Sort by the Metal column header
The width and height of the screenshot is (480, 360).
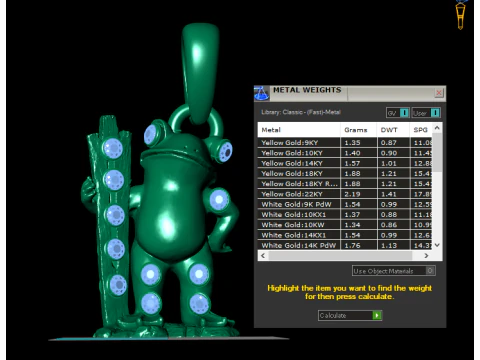[x=299, y=130]
